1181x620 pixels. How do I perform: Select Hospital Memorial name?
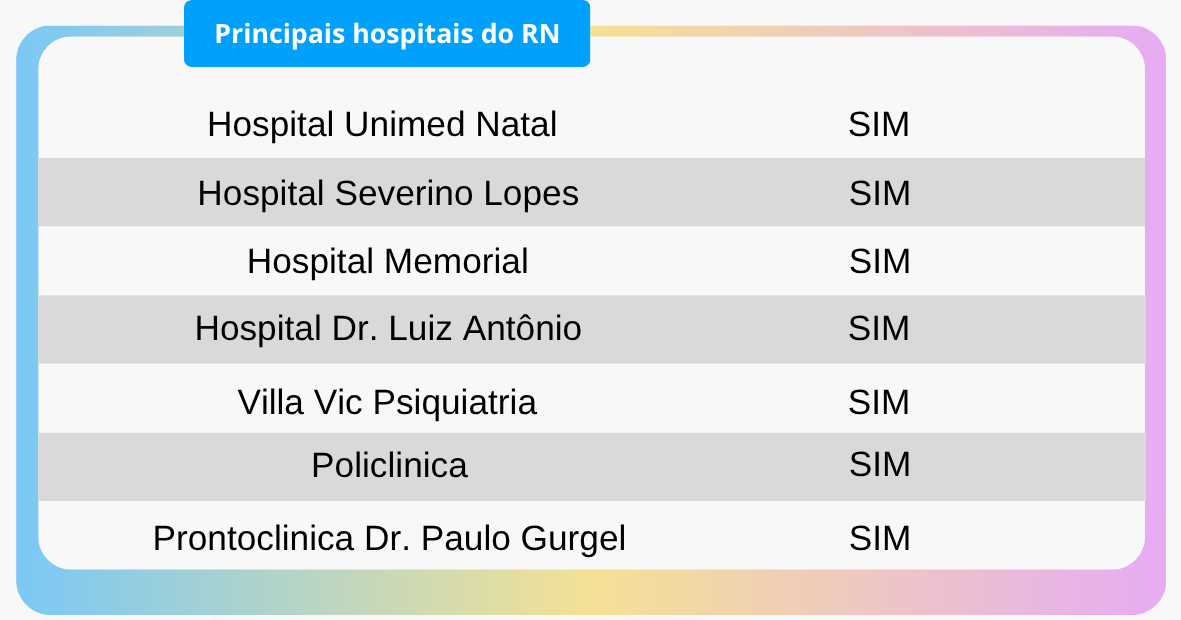387,261
